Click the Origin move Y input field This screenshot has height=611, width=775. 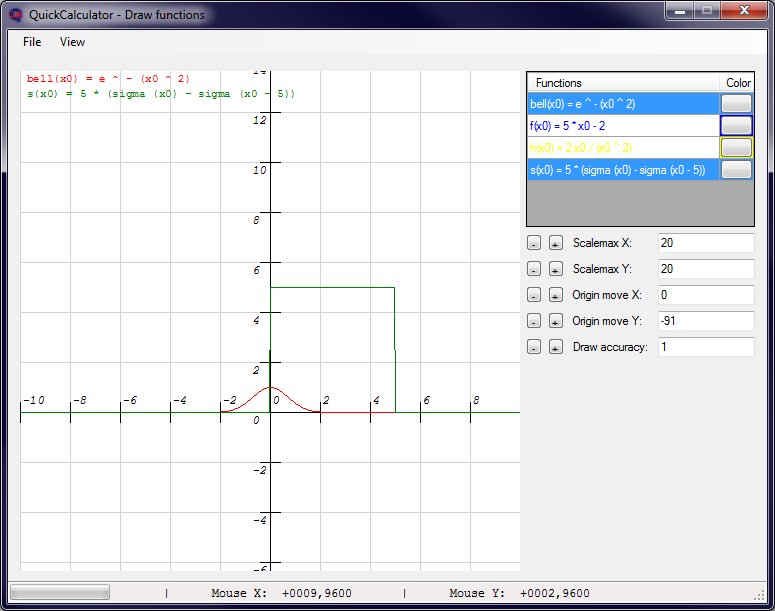click(x=706, y=321)
